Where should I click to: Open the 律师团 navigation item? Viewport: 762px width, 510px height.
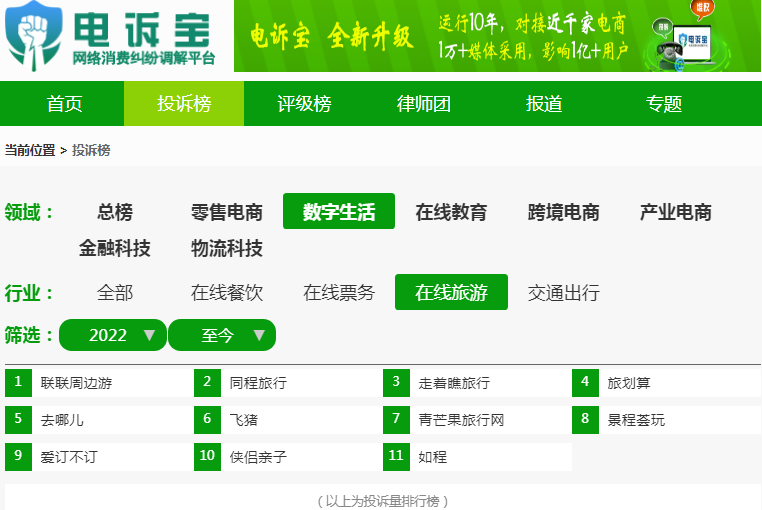(x=424, y=104)
